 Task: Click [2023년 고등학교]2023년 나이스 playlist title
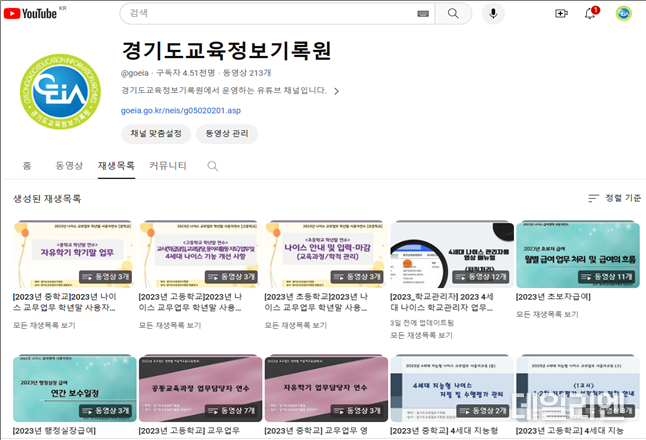click(x=191, y=302)
